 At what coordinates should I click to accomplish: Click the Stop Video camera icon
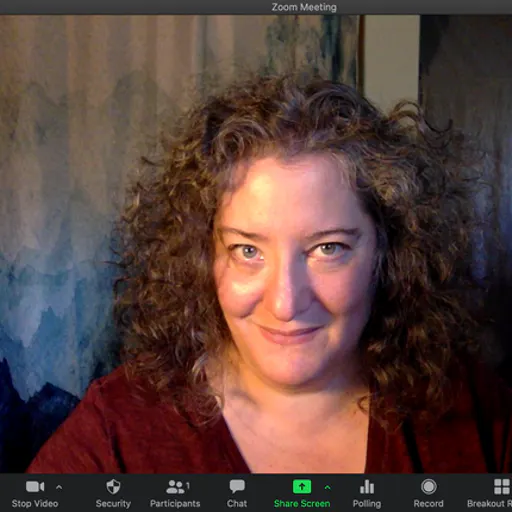click(x=35, y=487)
